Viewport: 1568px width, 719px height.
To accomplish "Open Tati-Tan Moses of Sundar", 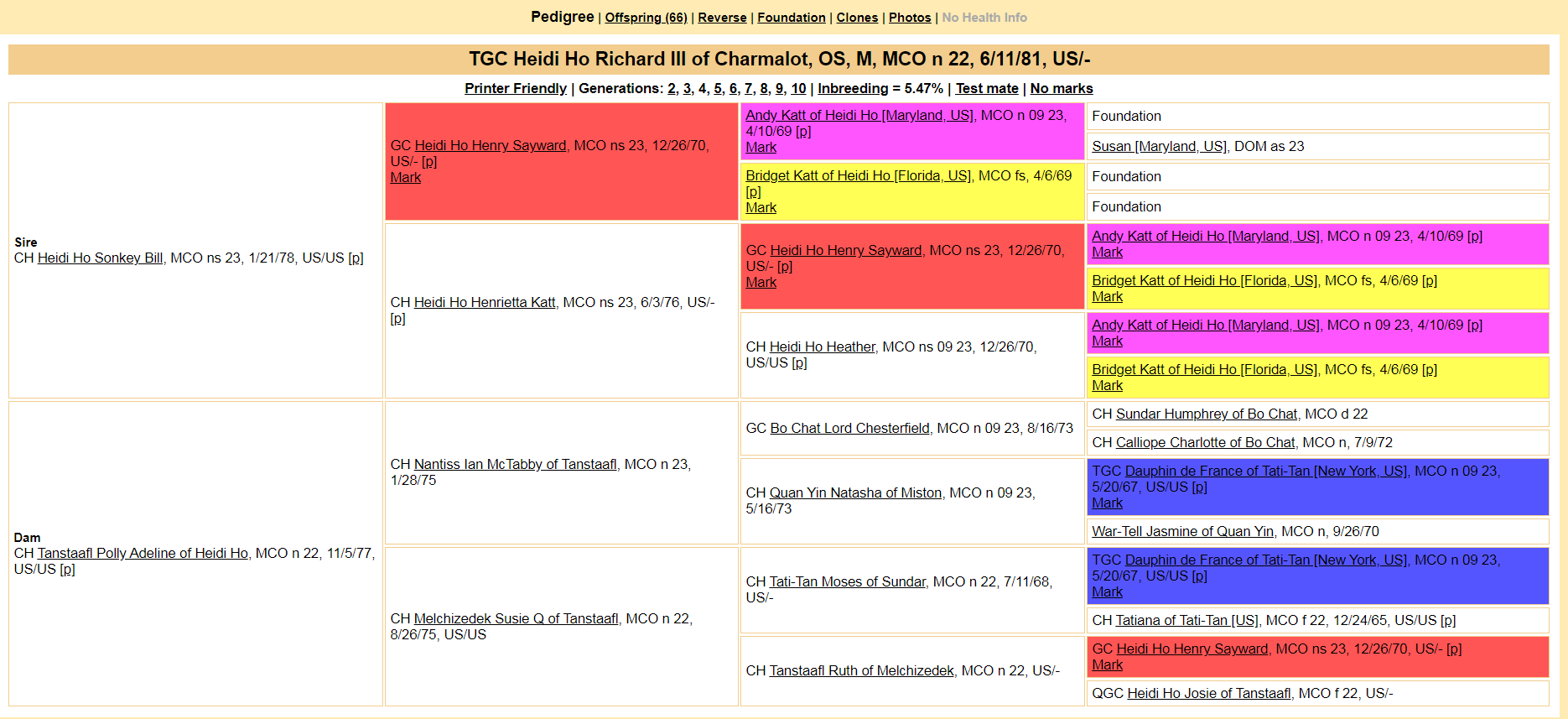I will (x=847, y=581).
